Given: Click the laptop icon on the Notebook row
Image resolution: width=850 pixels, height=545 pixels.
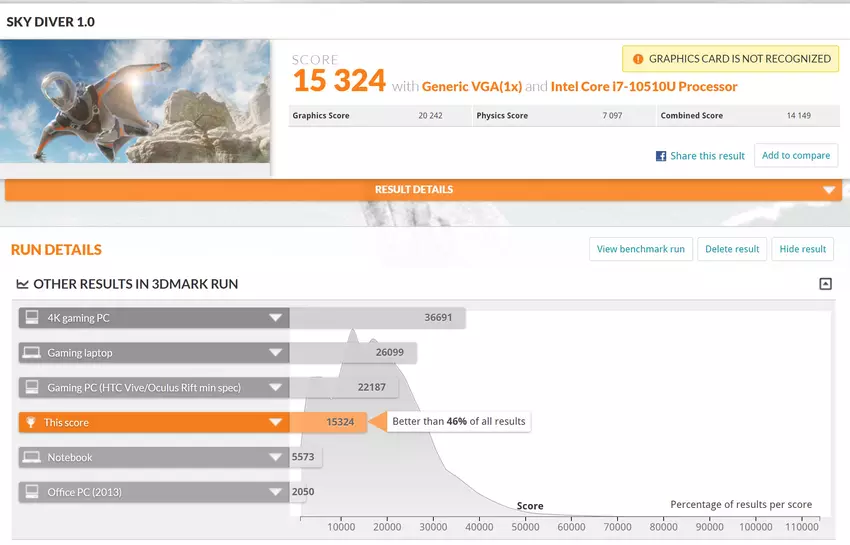Looking at the screenshot, I should (31, 458).
